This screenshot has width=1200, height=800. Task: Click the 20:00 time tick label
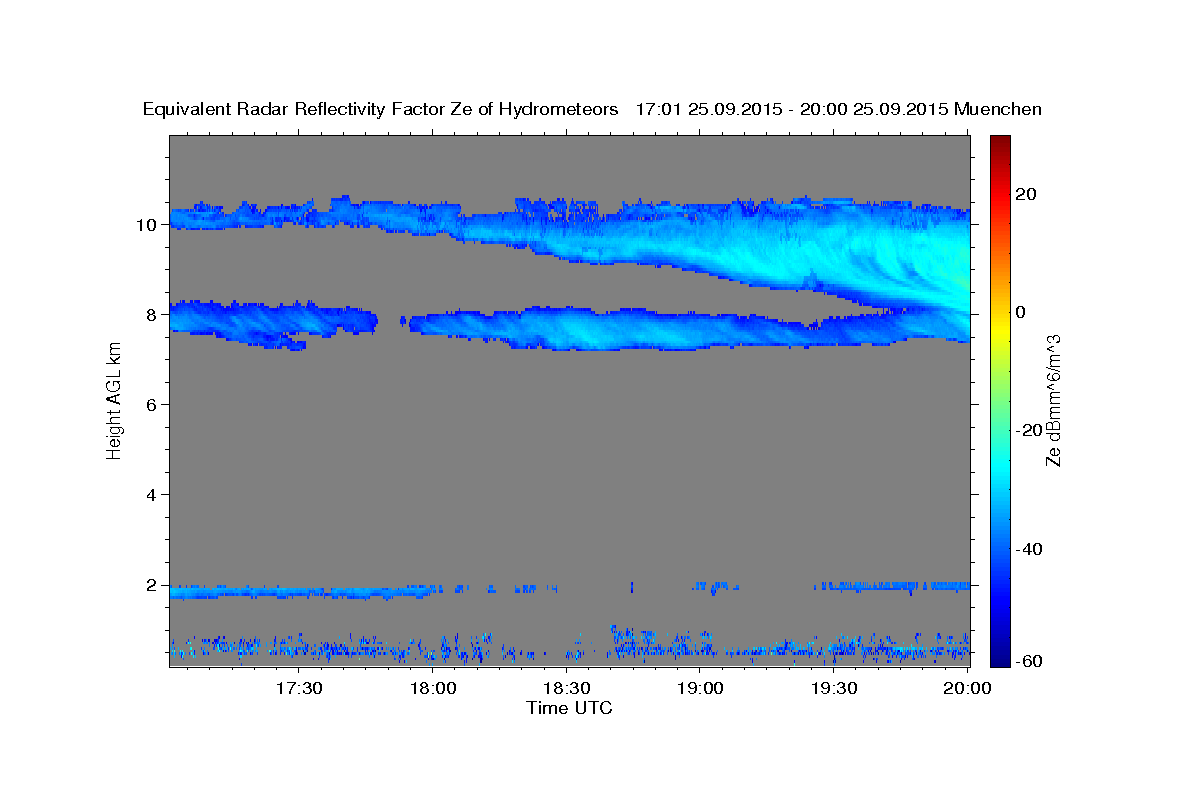coord(967,688)
